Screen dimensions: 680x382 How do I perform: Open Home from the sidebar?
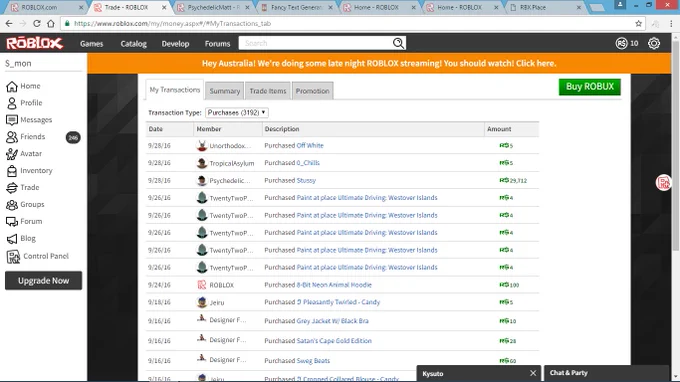23,86
